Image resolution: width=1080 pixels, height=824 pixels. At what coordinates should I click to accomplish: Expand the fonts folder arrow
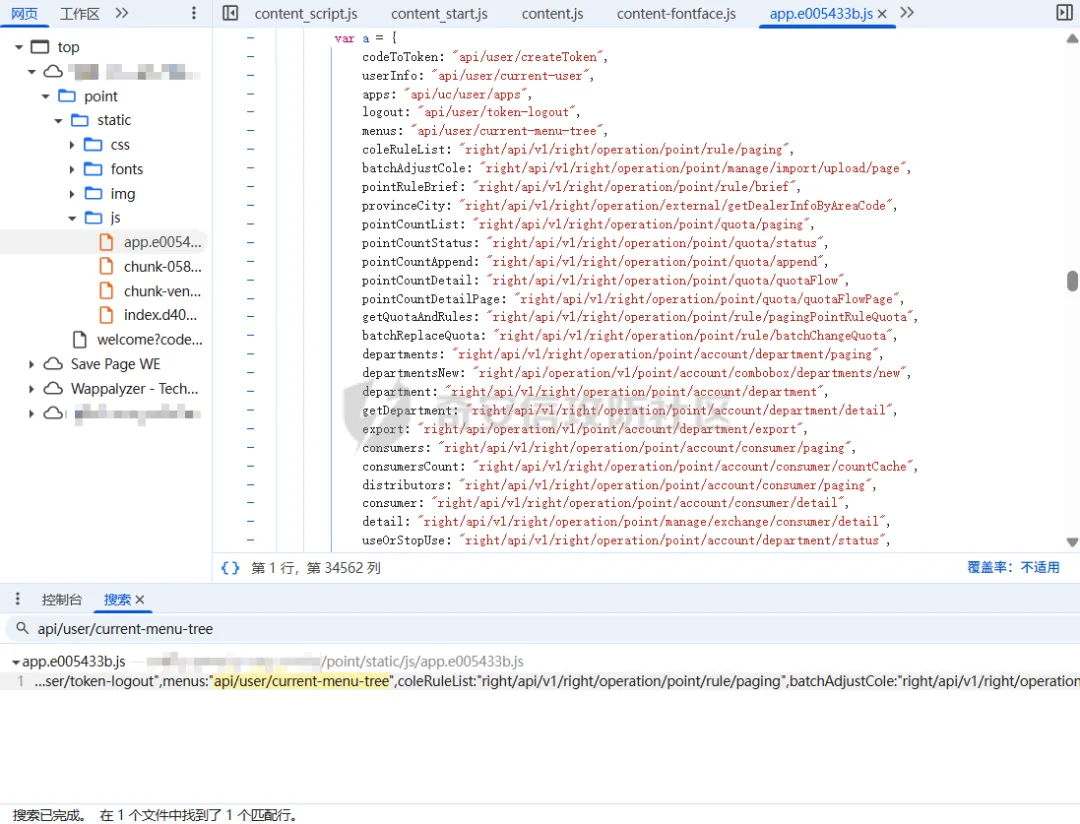[x=72, y=169]
